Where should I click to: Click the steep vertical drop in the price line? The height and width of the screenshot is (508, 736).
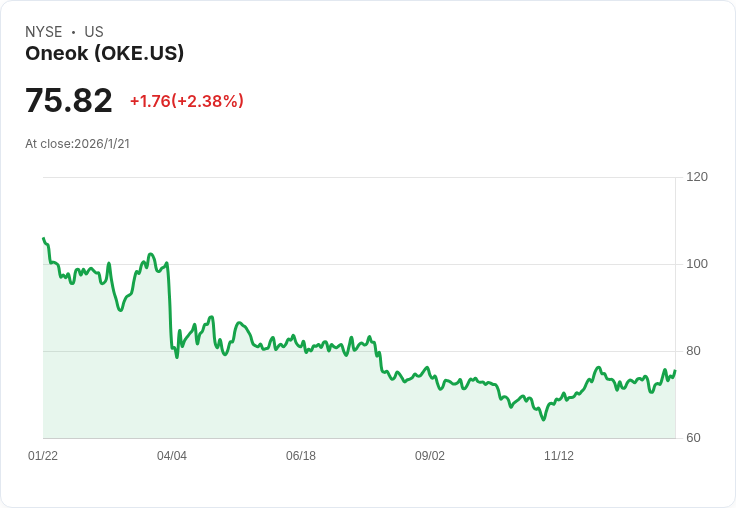[169, 305]
